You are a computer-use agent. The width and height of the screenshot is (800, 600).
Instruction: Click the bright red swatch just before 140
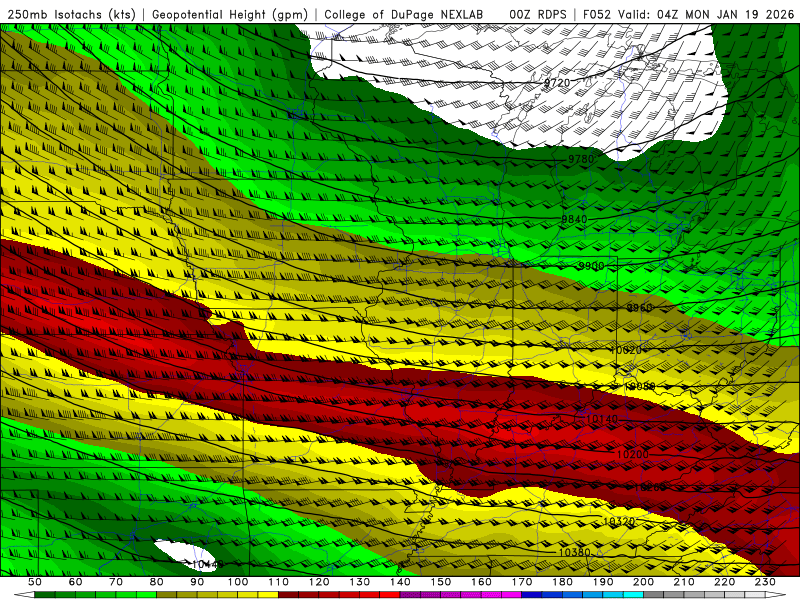pyautogui.click(x=390, y=595)
